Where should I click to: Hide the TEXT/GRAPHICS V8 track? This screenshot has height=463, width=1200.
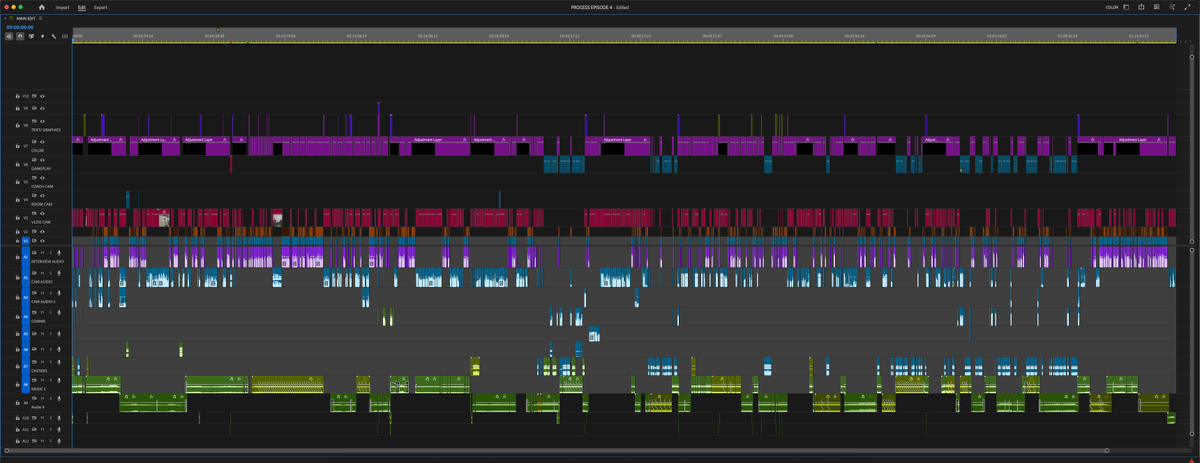pos(42,121)
